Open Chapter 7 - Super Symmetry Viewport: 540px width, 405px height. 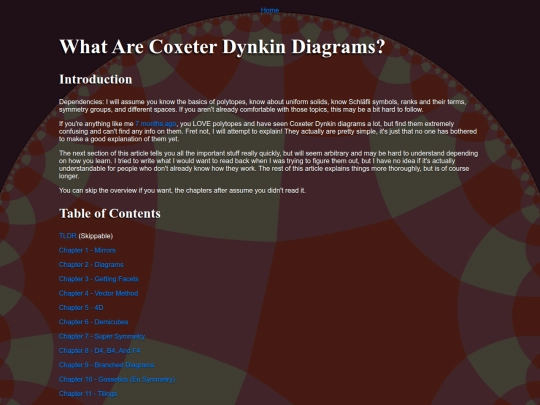tap(102, 336)
